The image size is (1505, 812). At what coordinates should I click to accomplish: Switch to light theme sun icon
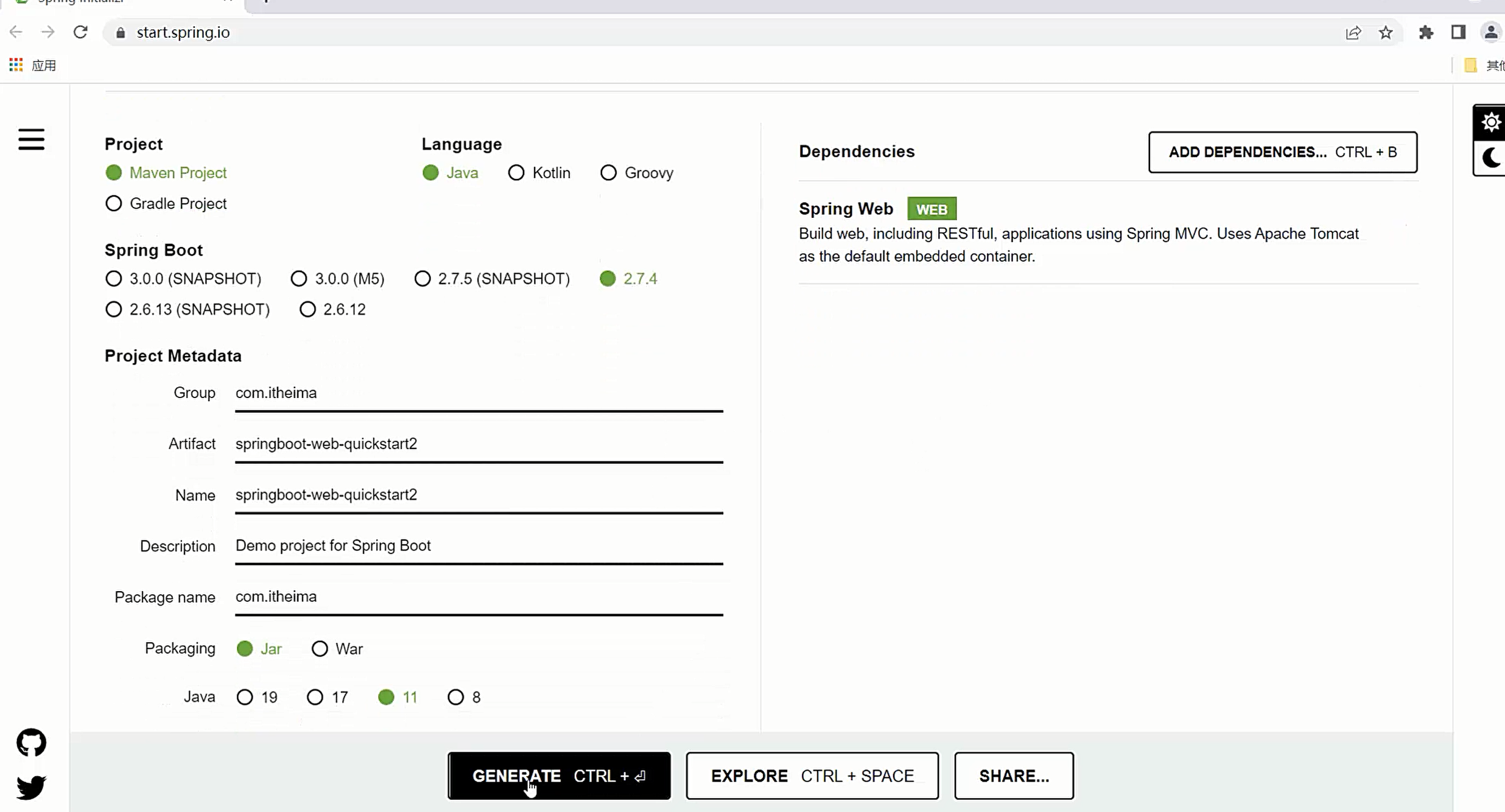(x=1490, y=122)
